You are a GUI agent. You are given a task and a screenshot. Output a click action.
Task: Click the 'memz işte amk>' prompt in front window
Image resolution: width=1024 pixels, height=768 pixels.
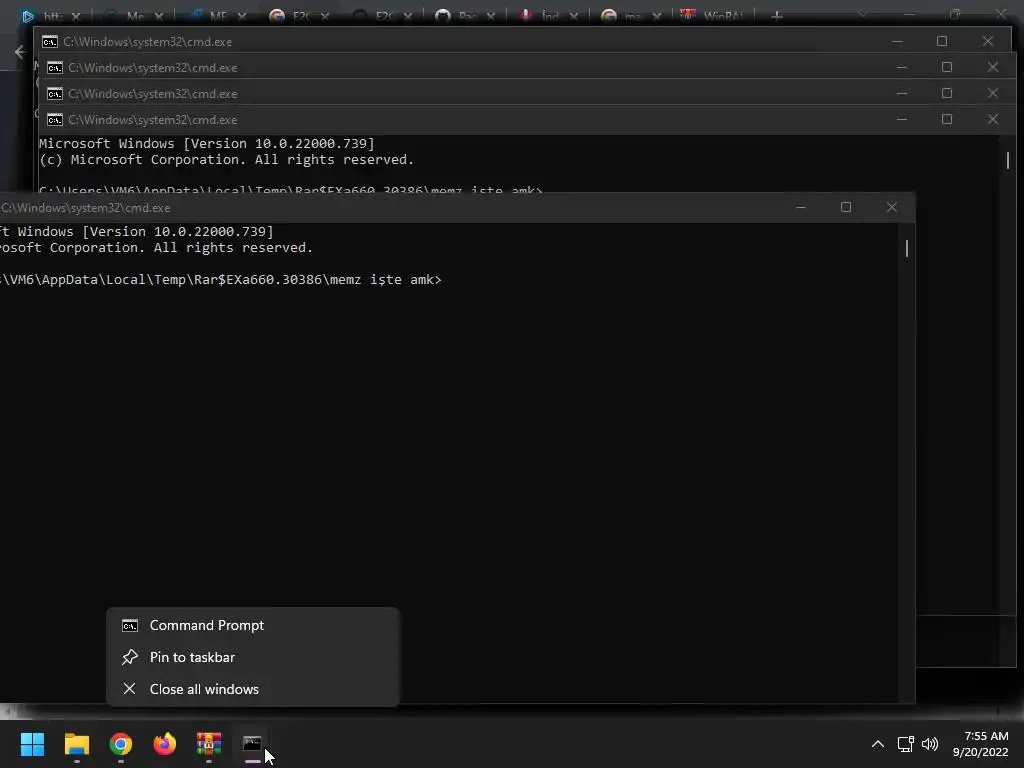tap(385, 280)
